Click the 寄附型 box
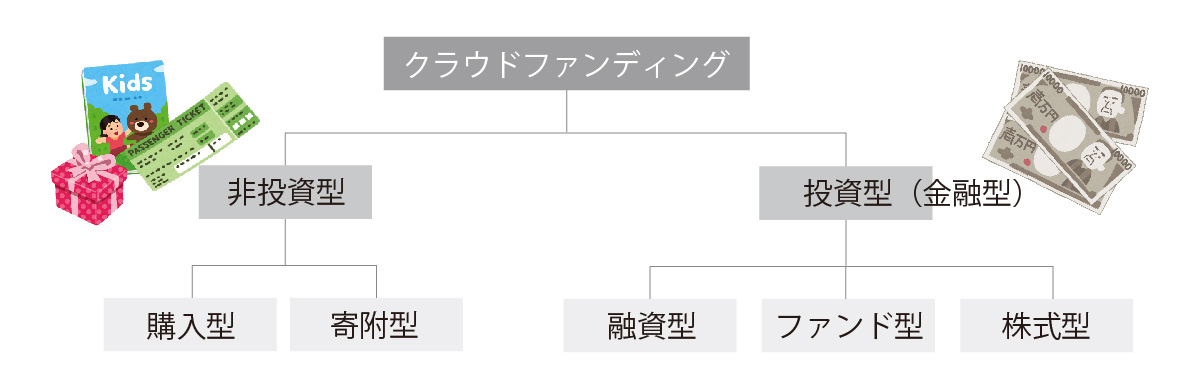 376,325
